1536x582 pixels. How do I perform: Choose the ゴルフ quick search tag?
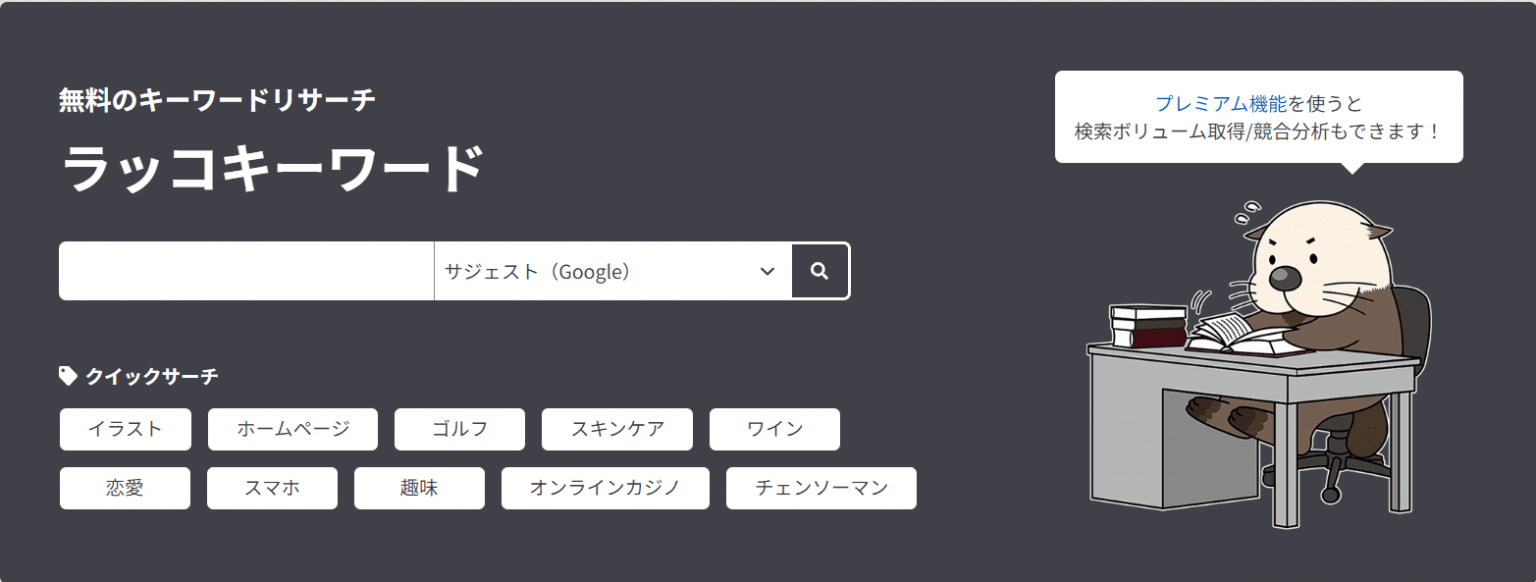tap(460, 429)
